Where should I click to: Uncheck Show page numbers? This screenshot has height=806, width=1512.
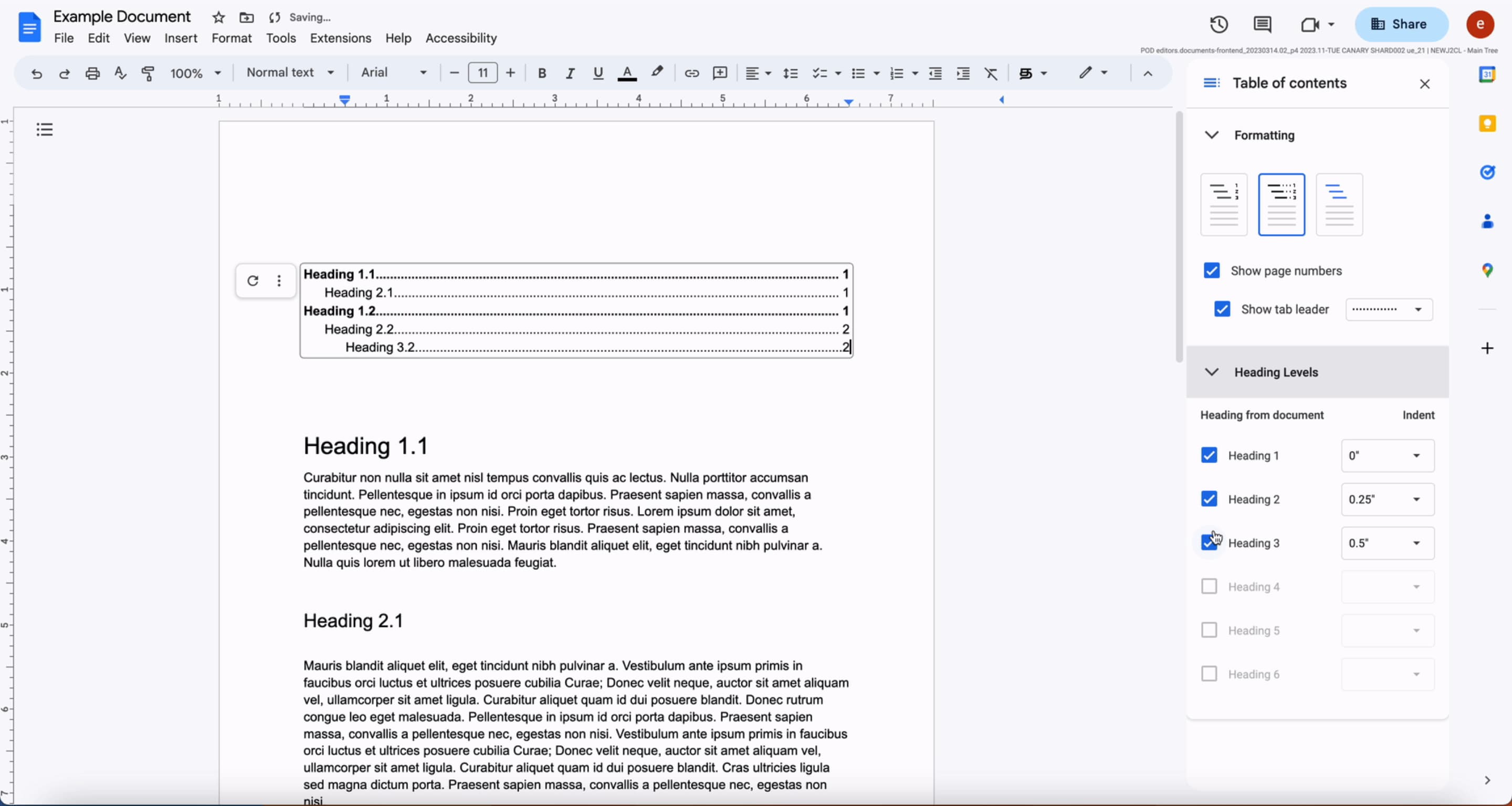pyautogui.click(x=1212, y=270)
